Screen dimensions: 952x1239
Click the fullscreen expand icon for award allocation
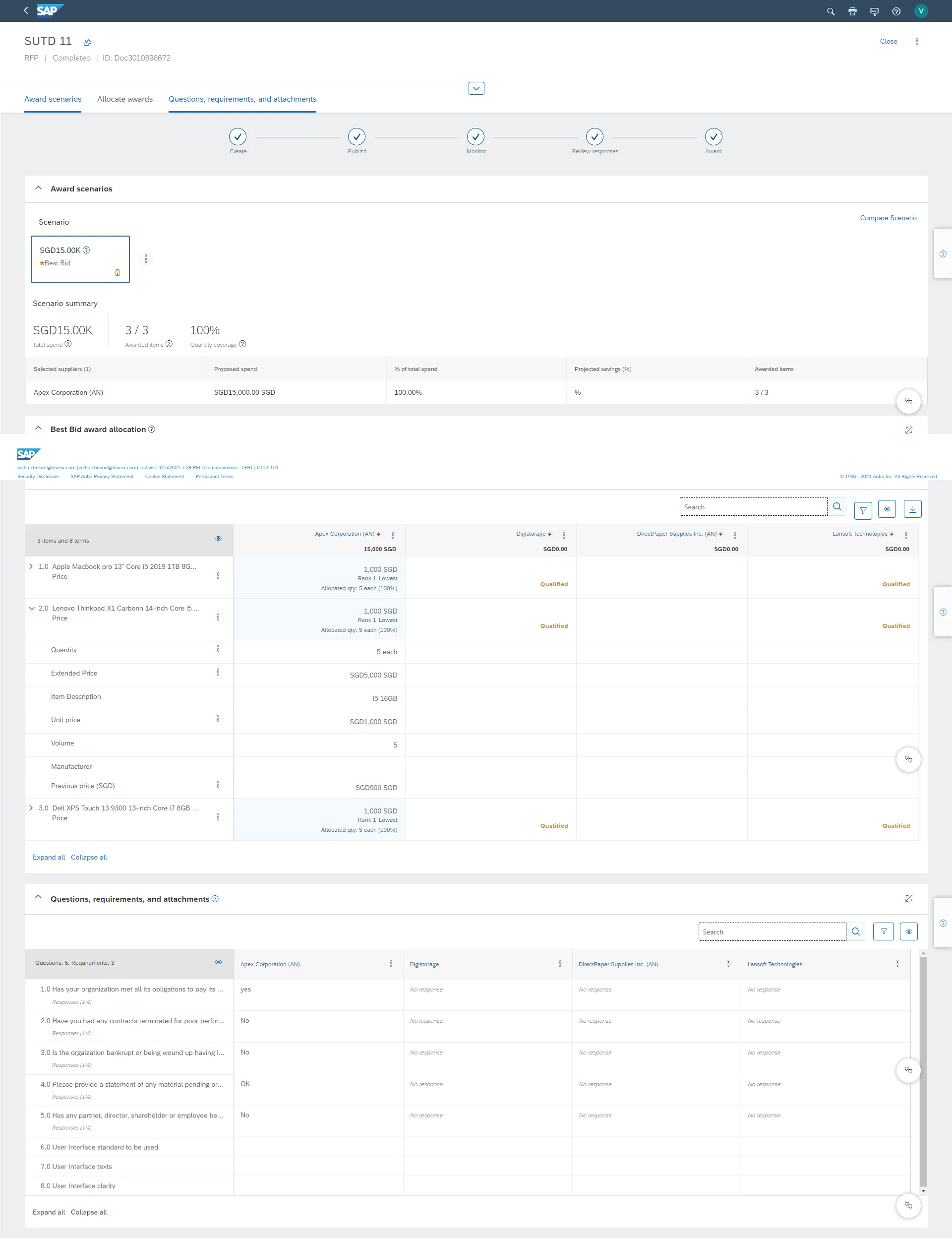point(909,430)
